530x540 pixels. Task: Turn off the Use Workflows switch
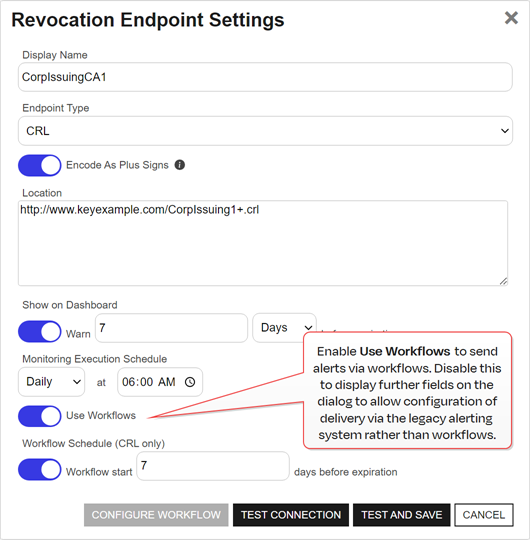coord(40,416)
